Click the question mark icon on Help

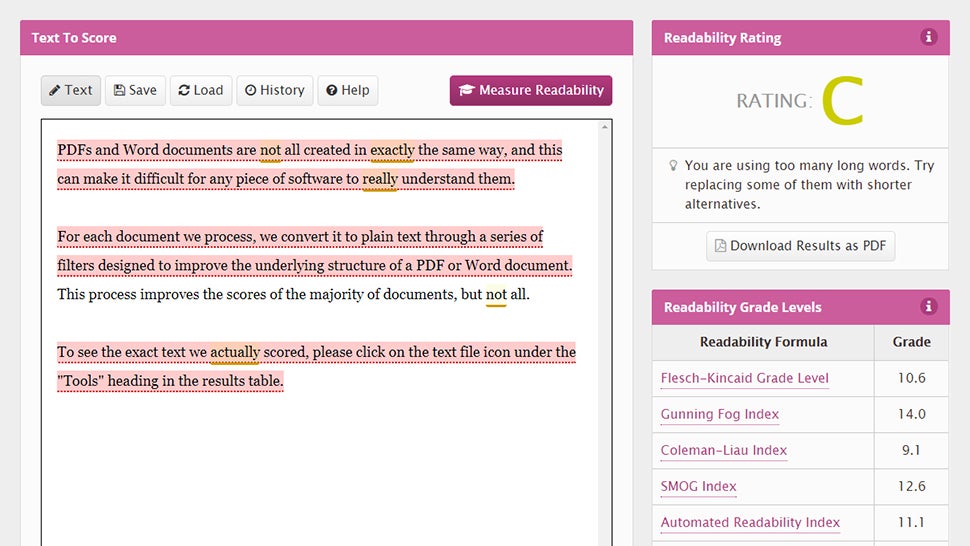[x=332, y=90]
